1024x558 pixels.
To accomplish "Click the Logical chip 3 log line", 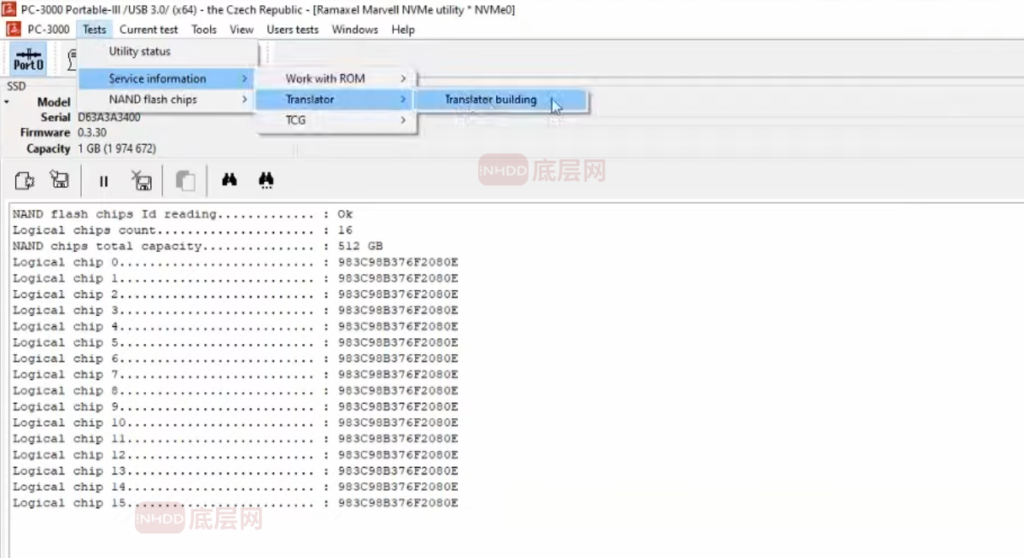I will click(235, 310).
